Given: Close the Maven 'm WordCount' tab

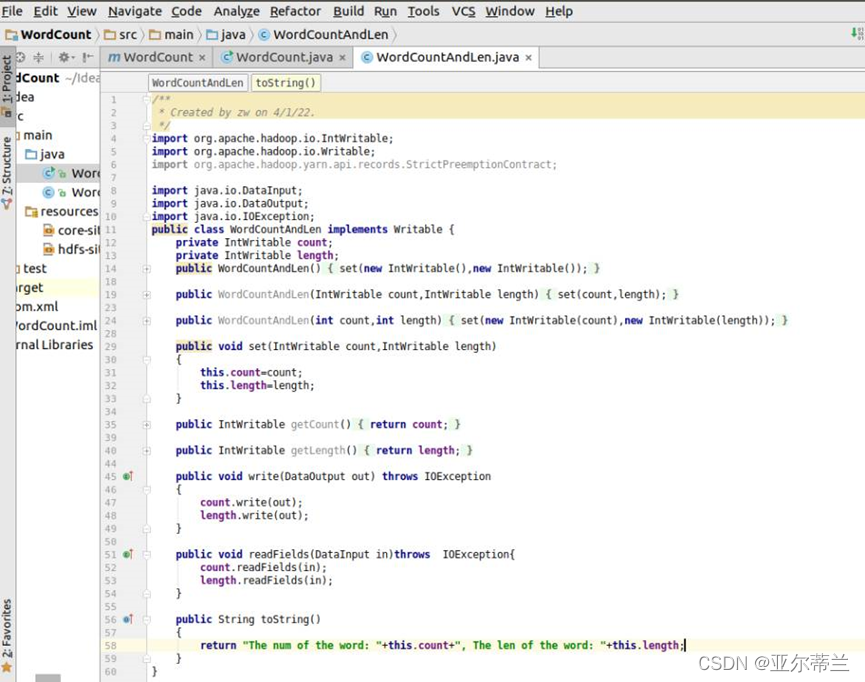Looking at the screenshot, I should pos(202,57).
